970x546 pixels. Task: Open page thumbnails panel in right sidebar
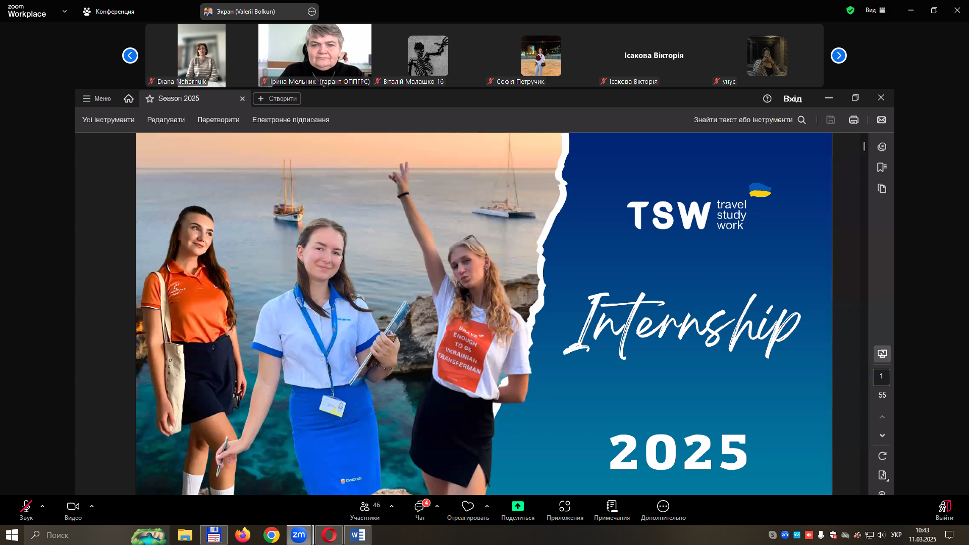[x=882, y=189]
